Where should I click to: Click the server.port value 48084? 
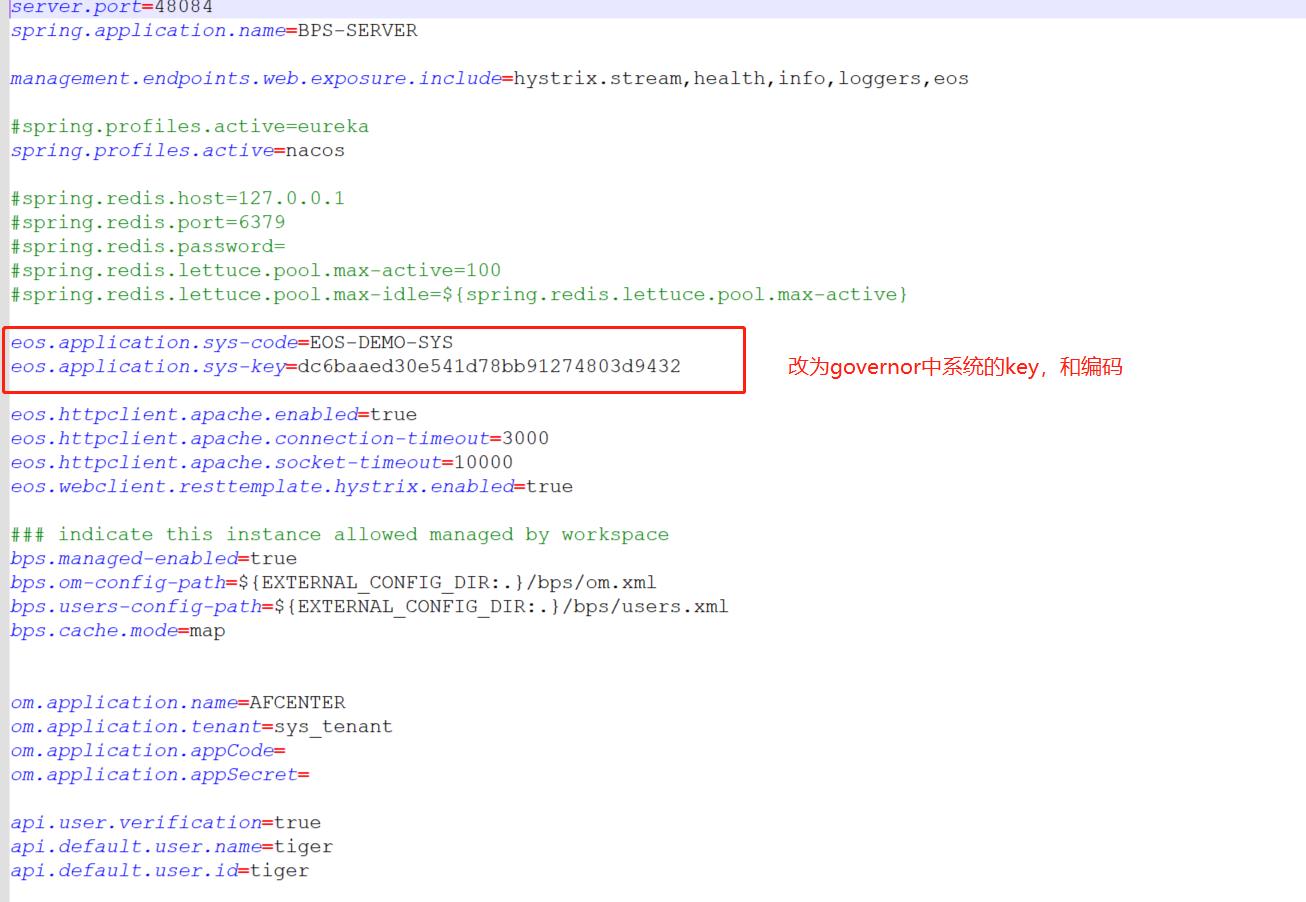pyautogui.click(x=183, y=7)
